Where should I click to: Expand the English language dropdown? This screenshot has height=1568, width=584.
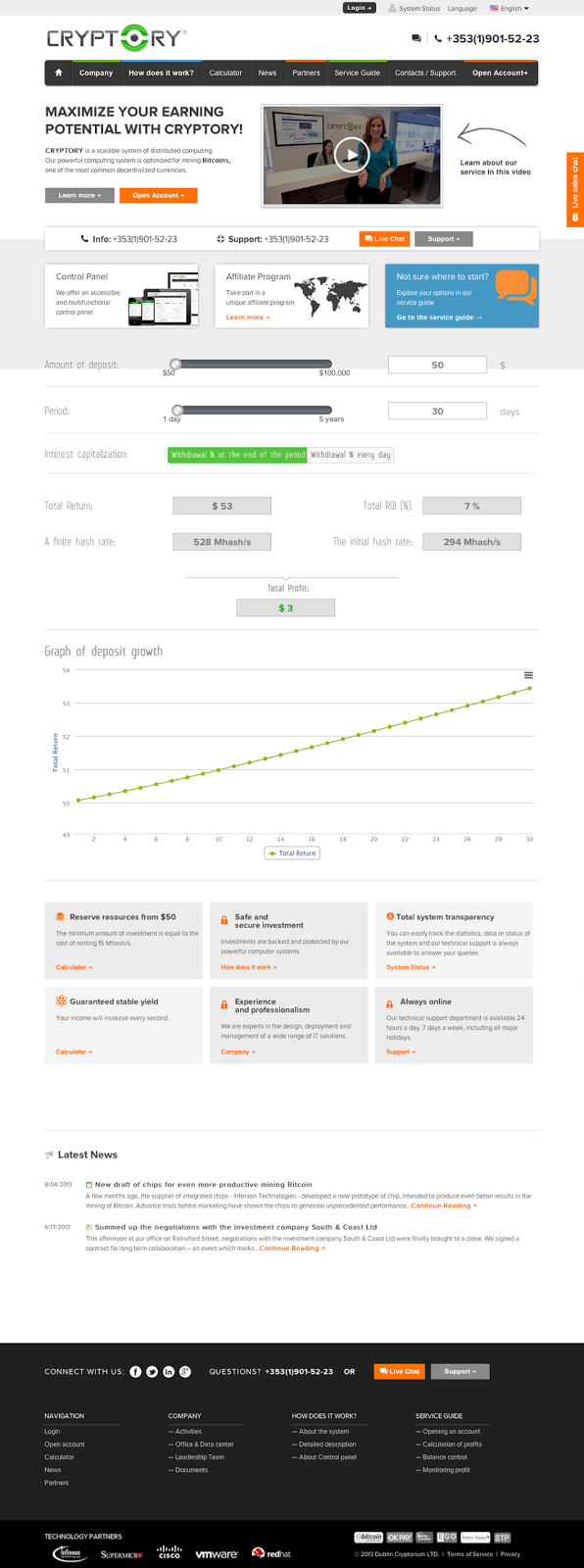[x=510, y=8]
